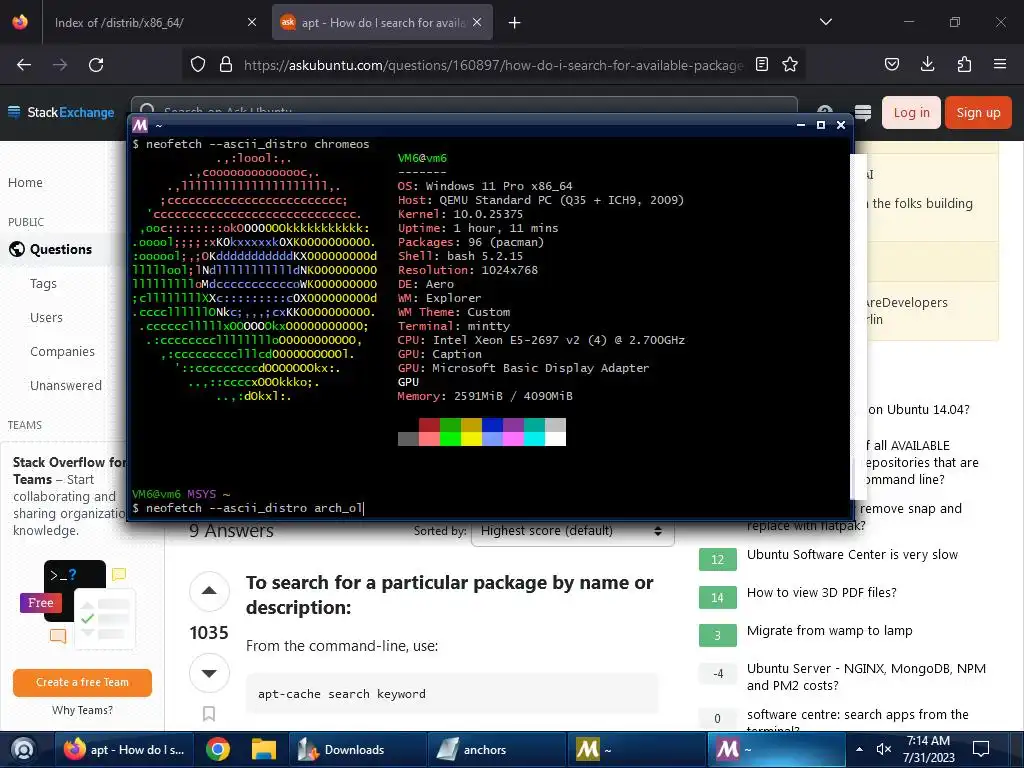The image size is (1024, 768).
Task: Click the cyan neofetch color block
Action: tap(534, 439)
